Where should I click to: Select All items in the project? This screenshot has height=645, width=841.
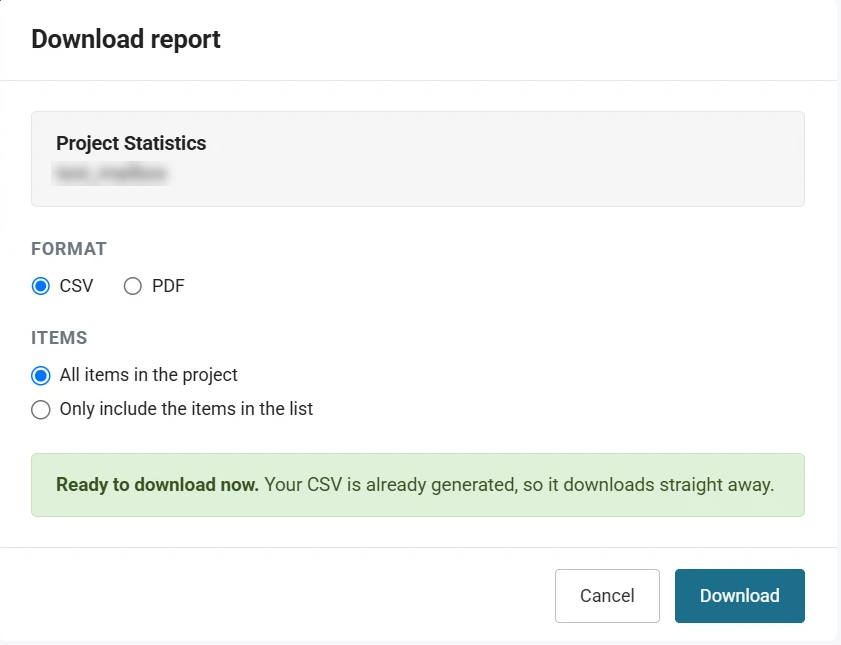41,375
